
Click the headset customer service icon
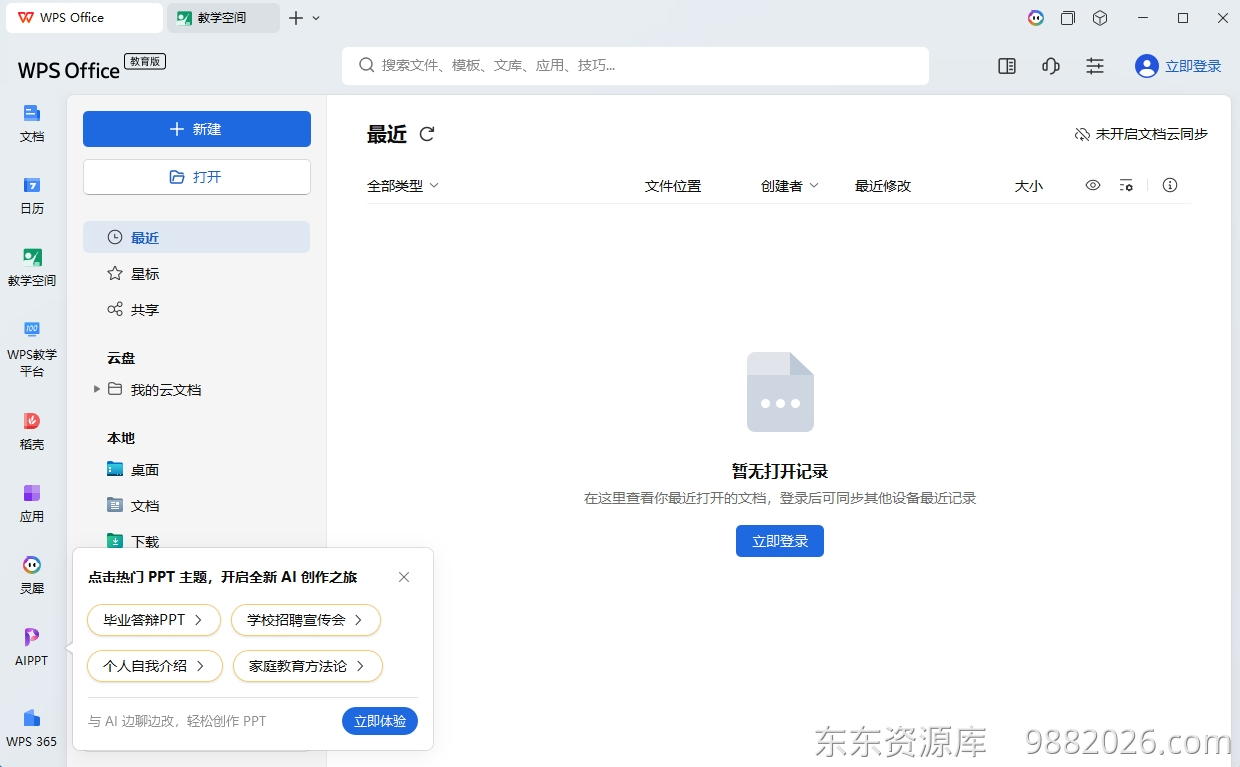[x=1050, y=65]
